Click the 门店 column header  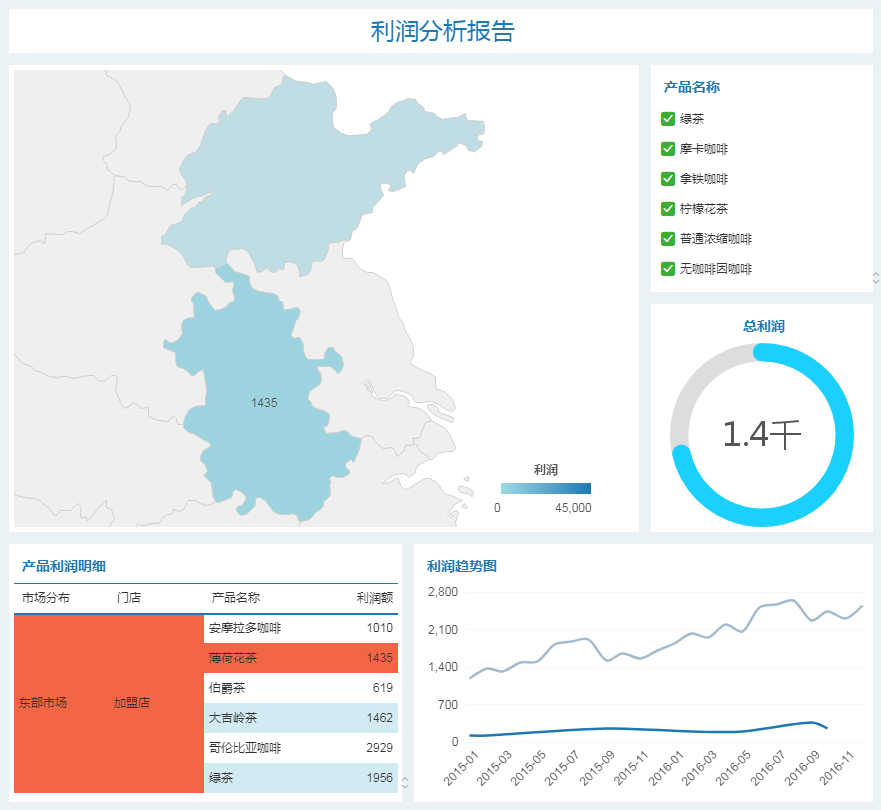pyautogui.click(x=129, y=598)
